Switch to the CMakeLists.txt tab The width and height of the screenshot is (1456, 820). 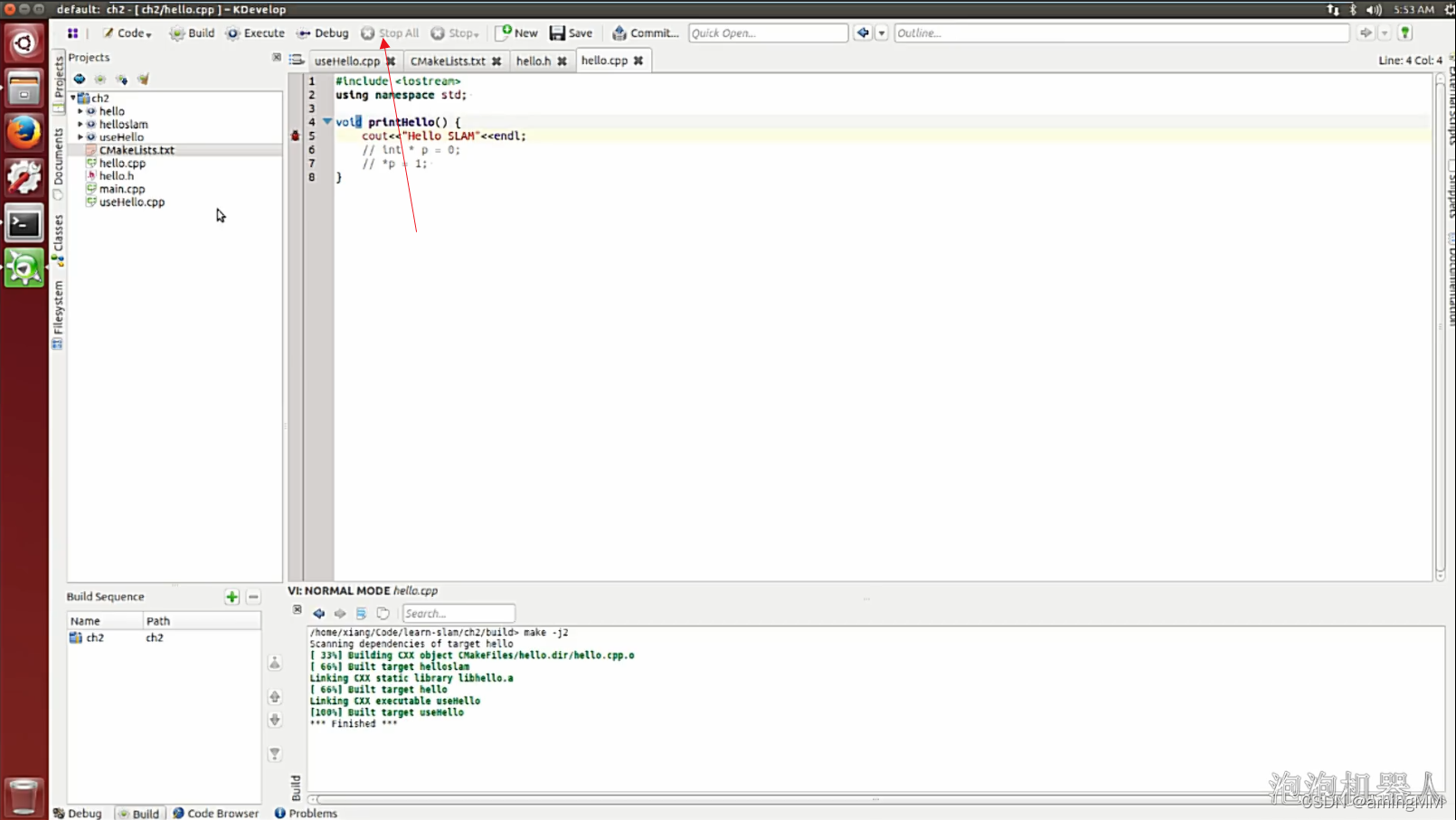[448, 61]
